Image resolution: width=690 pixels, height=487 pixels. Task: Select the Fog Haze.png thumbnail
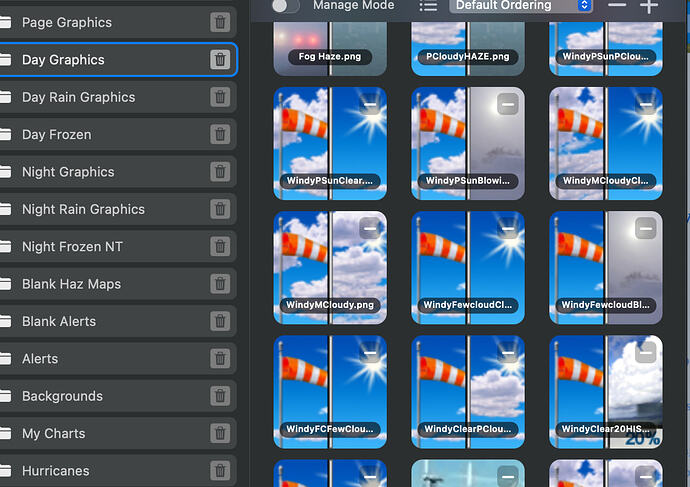(330, 49)
